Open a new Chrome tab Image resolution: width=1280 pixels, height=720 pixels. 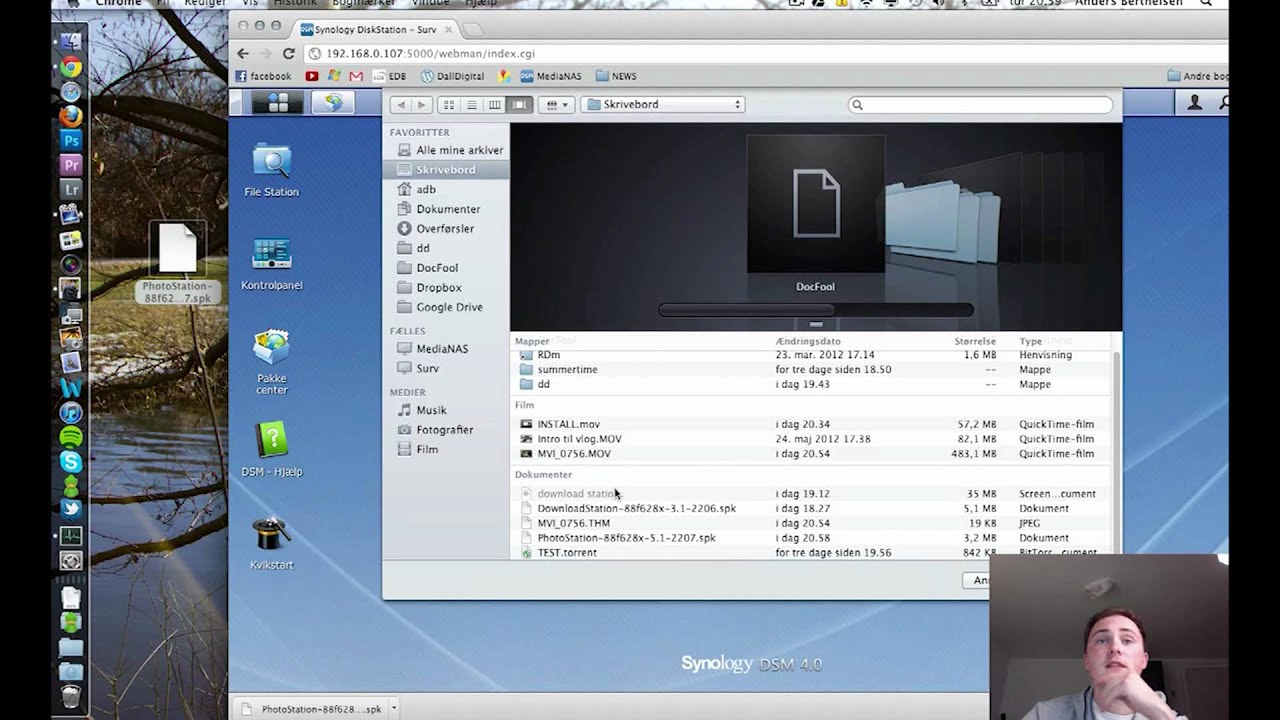coord(474,29)
